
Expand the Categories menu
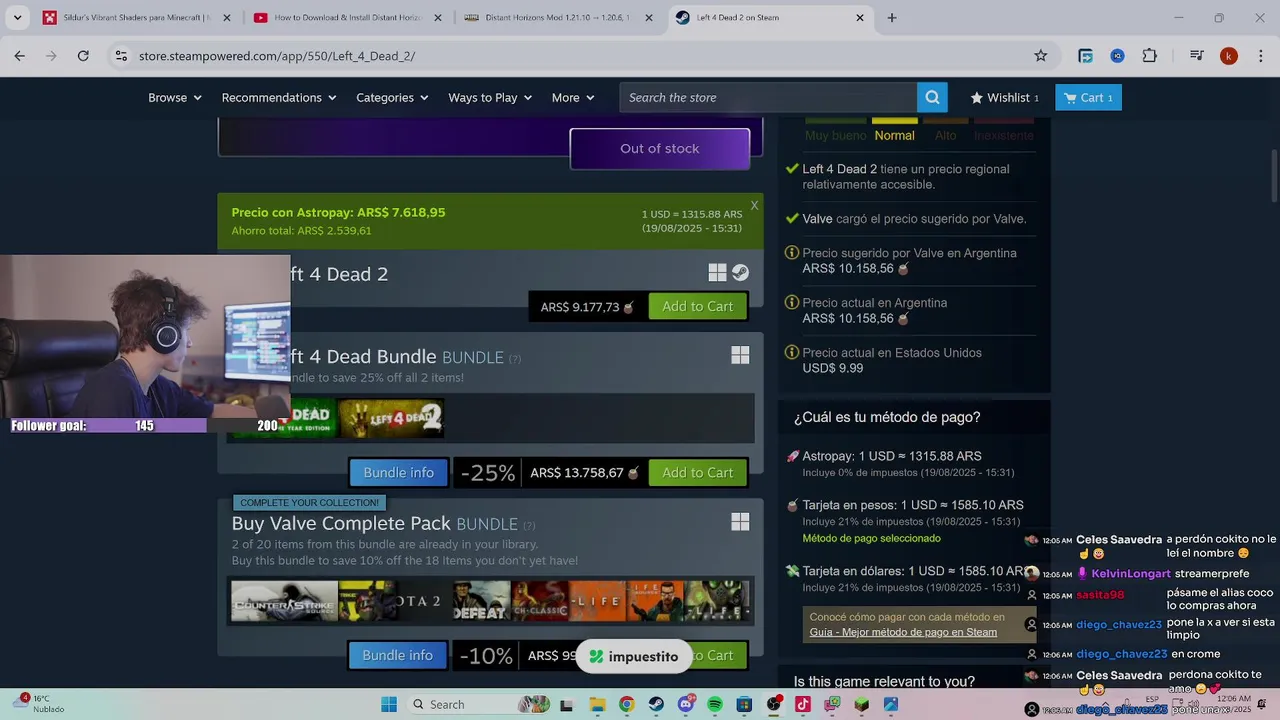(392, 97)
